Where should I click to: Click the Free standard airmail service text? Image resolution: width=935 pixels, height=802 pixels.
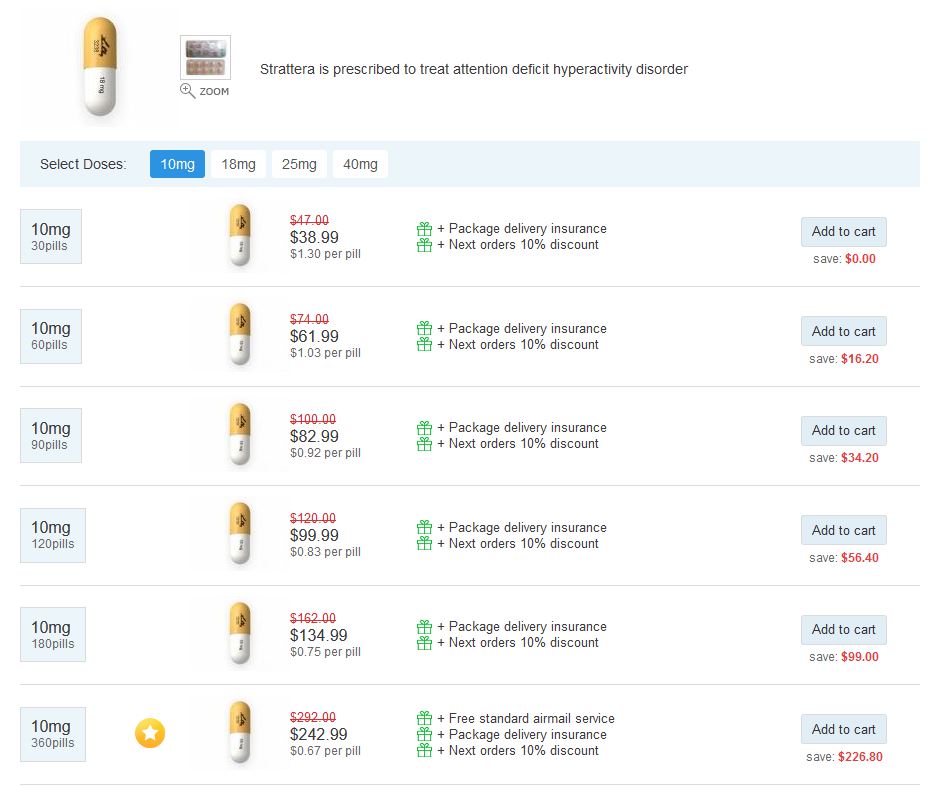coord(531,719)
